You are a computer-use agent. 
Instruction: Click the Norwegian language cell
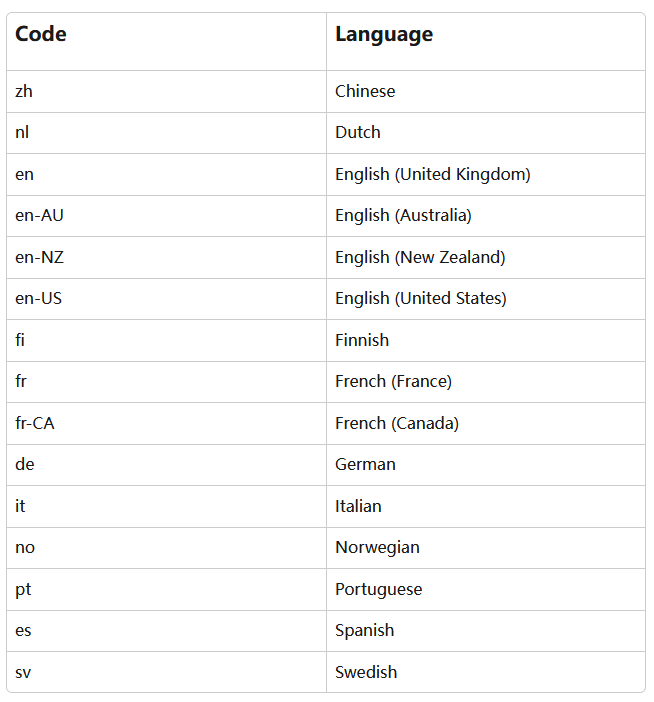click(377, 547)
